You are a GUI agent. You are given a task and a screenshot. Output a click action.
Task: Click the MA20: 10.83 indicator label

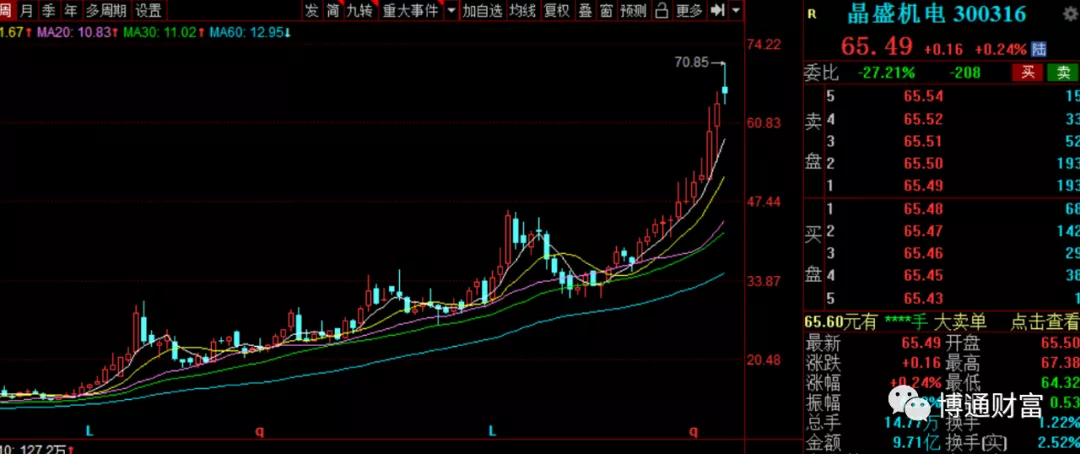pos(76,32)
